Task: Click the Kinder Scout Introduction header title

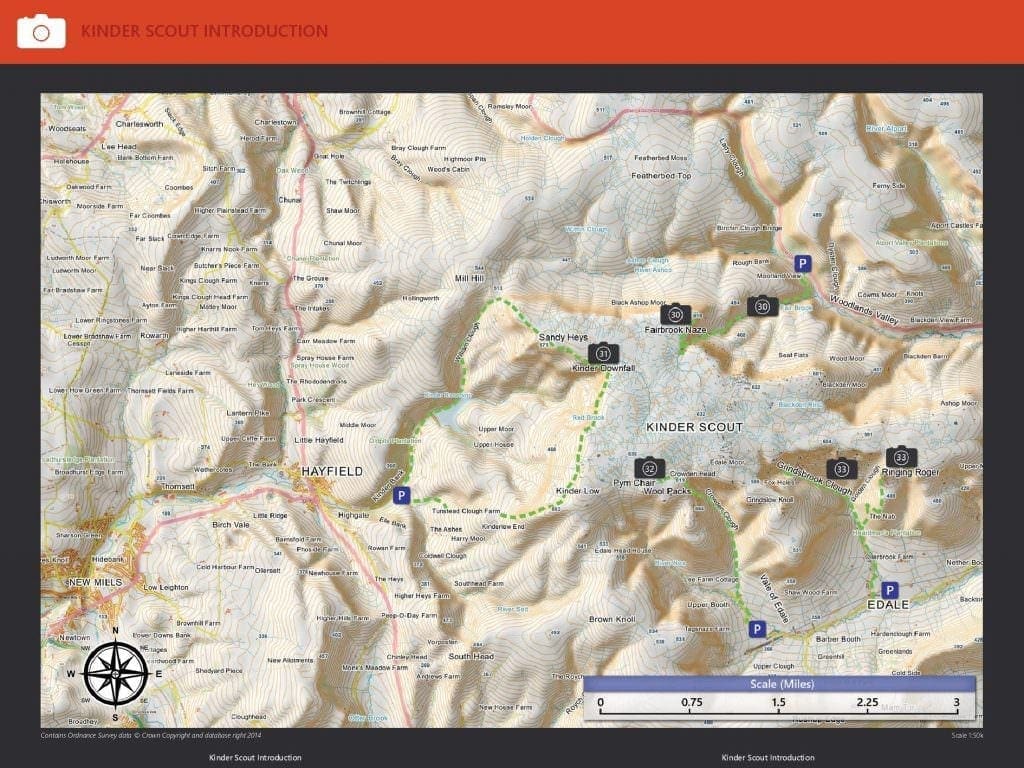Action: click(x=204, y=31)
